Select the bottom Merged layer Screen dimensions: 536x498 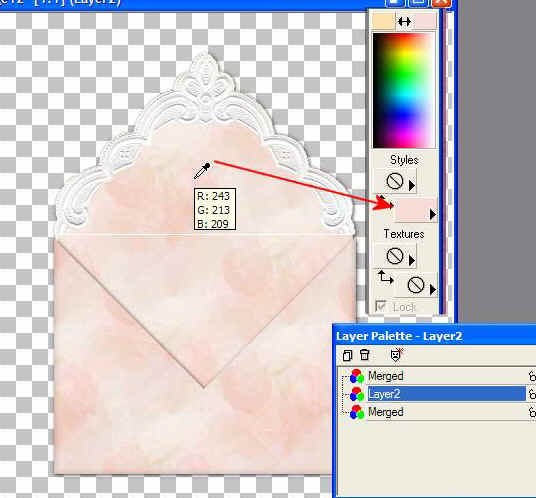pyautogui.click(x=386, y=412)
